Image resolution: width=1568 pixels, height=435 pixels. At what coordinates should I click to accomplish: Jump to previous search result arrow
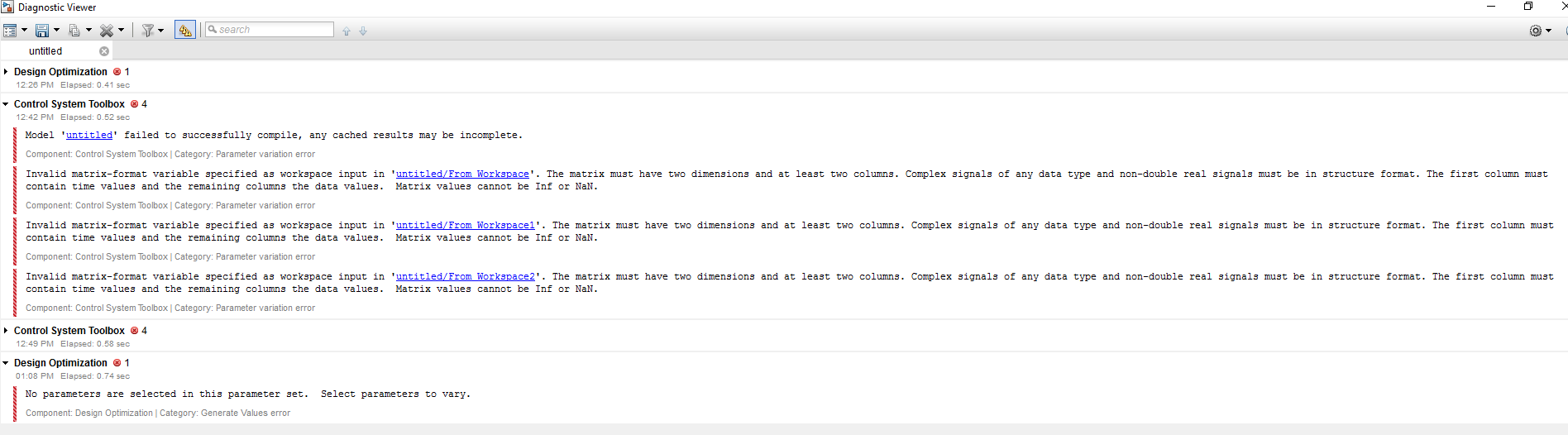pyautogui.click(x=347, y=31)
